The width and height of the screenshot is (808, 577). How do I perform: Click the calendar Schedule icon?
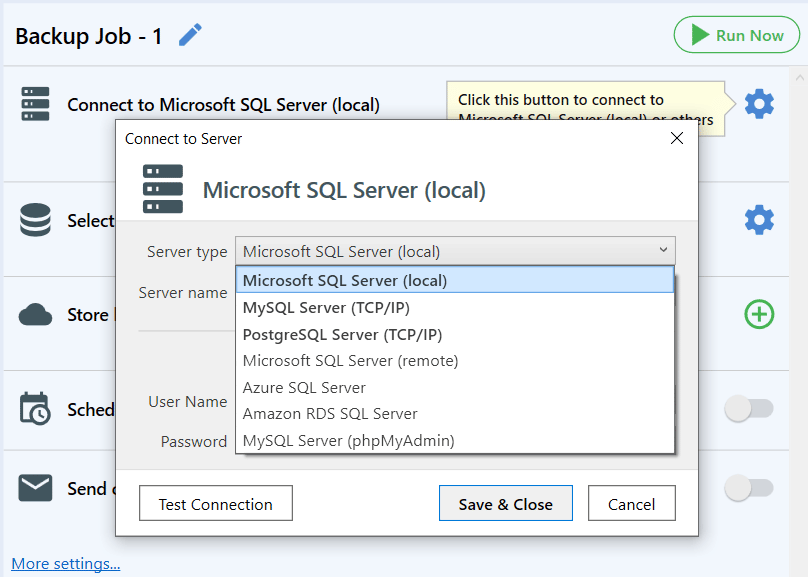point(35,409)
